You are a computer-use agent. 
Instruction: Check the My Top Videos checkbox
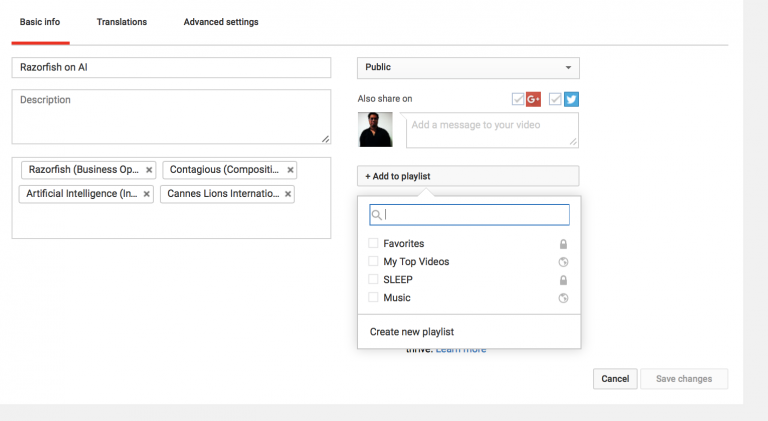pos(373,261)
